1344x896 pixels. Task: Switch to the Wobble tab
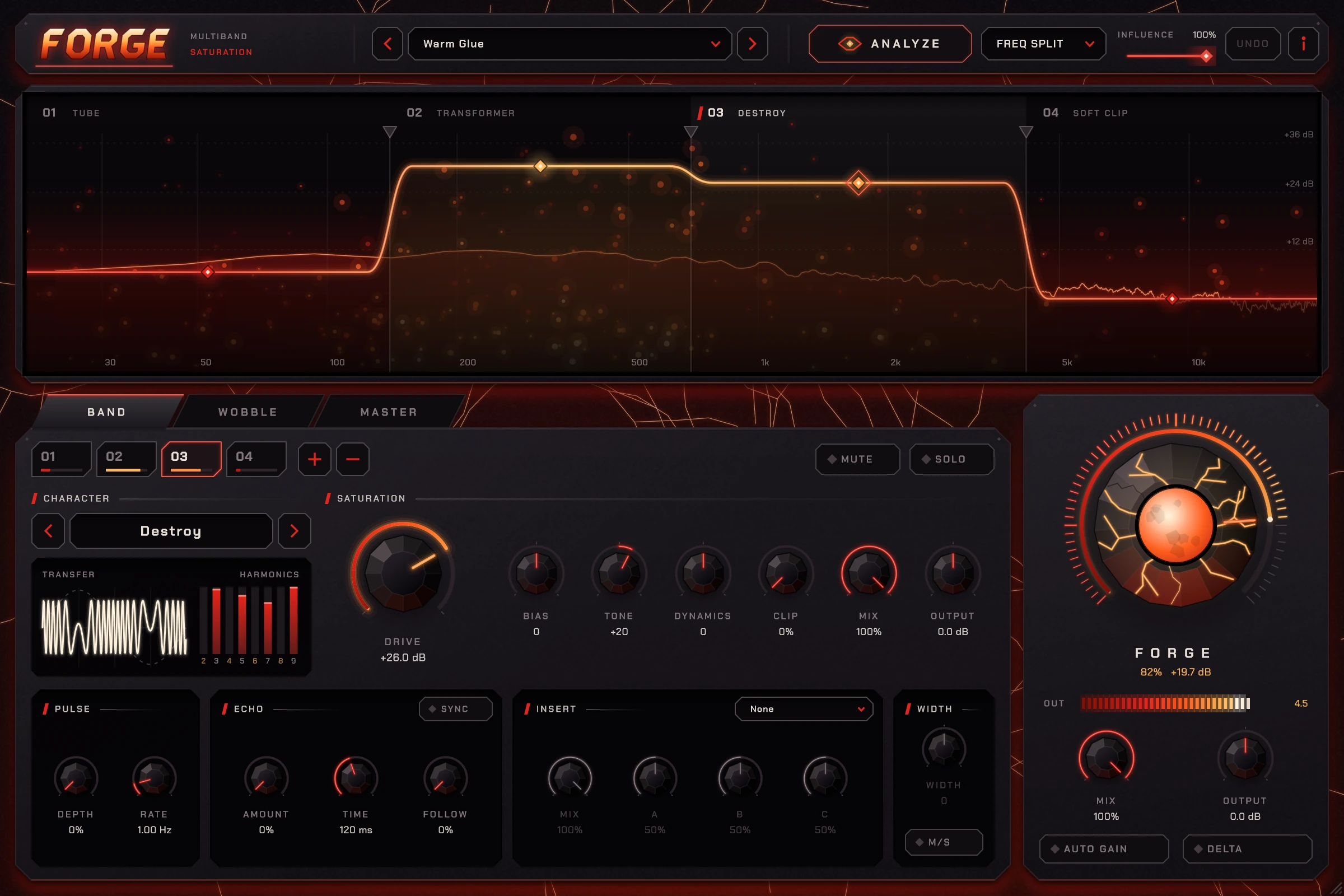point(248,412)
